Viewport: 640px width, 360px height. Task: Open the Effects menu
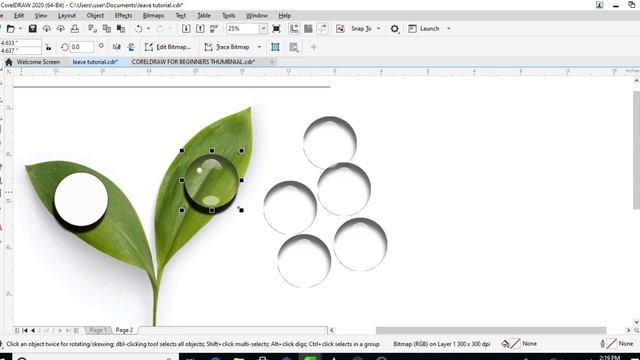click(x=123, y=16)
